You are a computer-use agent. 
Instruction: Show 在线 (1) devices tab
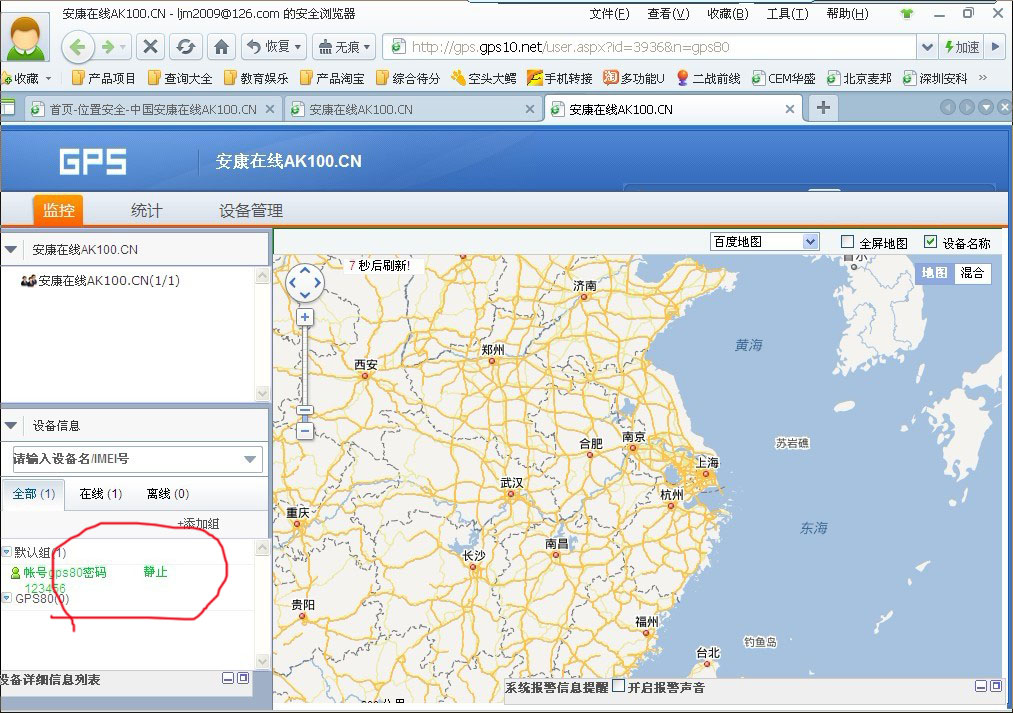pyautogui.click(x=100, y=493)
